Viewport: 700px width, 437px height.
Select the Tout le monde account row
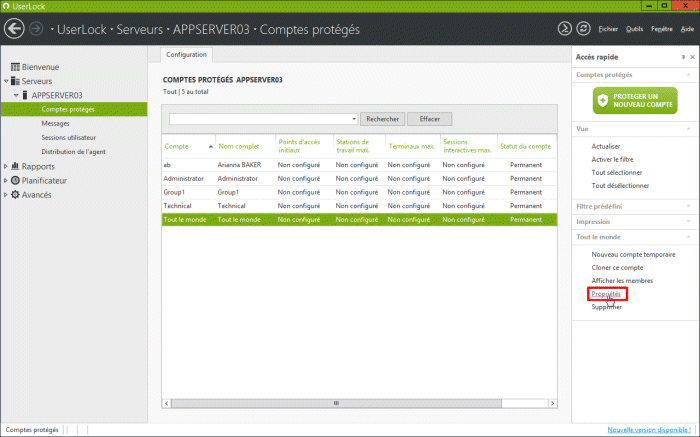(359, 220)
